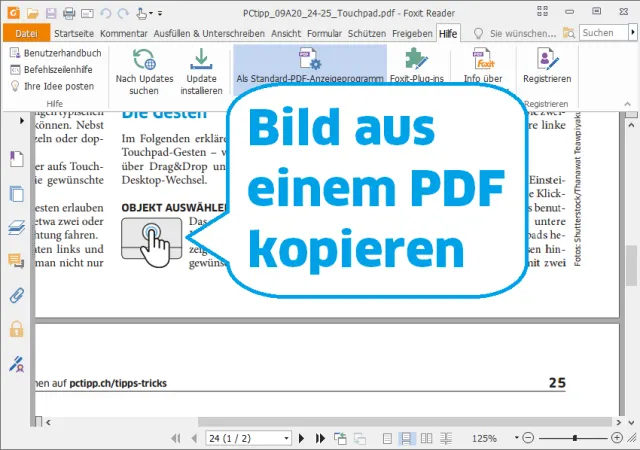640x450 pixels.
Task: Open the digital signatures panel icon
Action: pyautogui.click(x=16, y=364)
